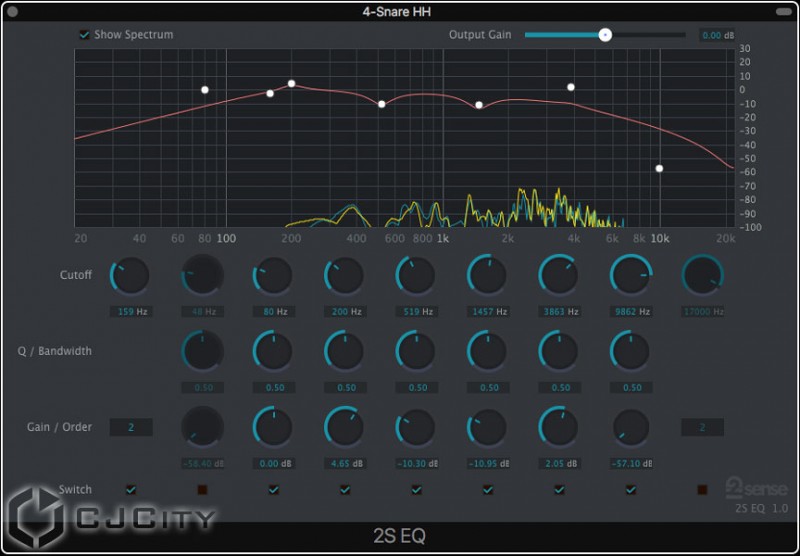The height and width of the screenshot is (556, 800).
Task: Click the 4.65 dB gain value field
Action: pyautogui.click(x=345, y=464)
